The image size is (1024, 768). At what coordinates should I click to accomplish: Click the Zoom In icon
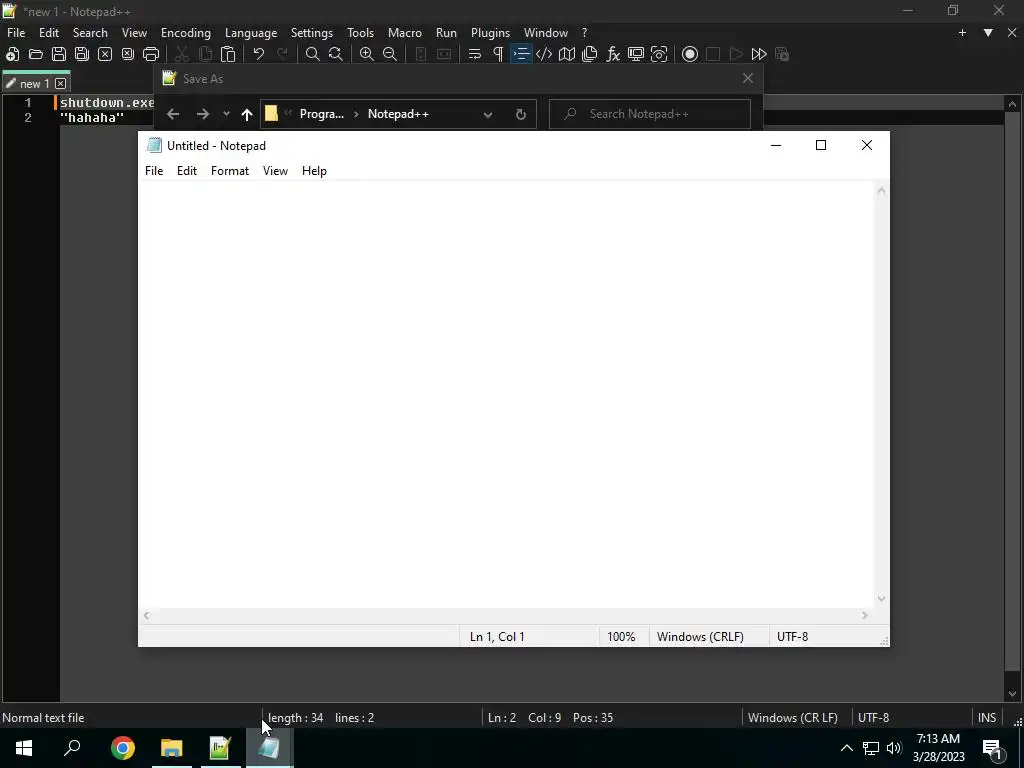[366, 54]
